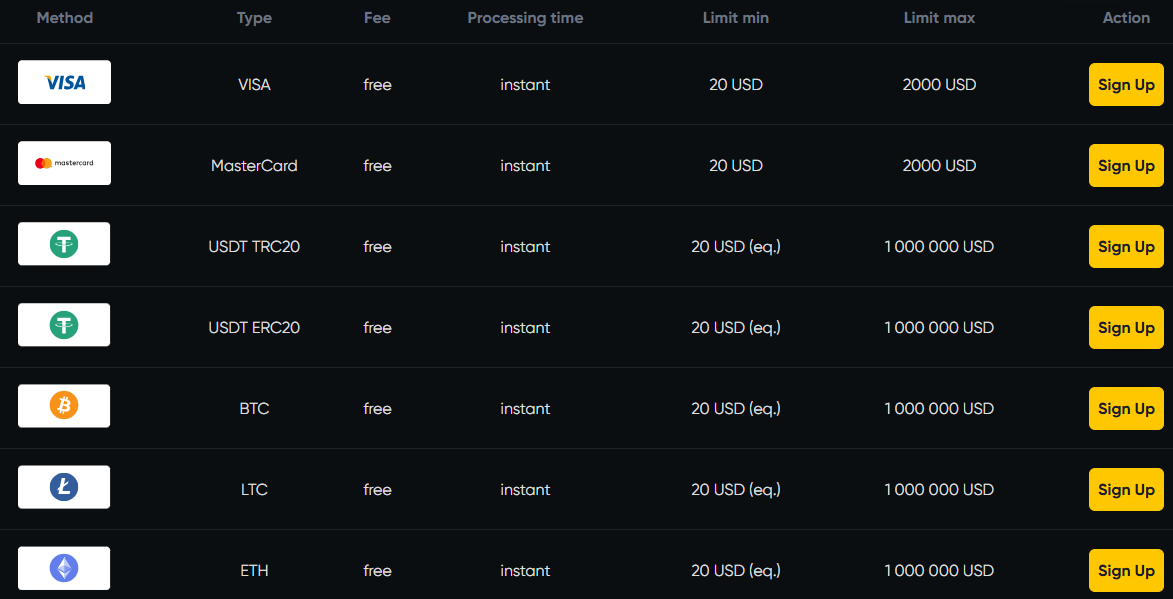
Task: Click the Method column header
Action: (64, 18)
